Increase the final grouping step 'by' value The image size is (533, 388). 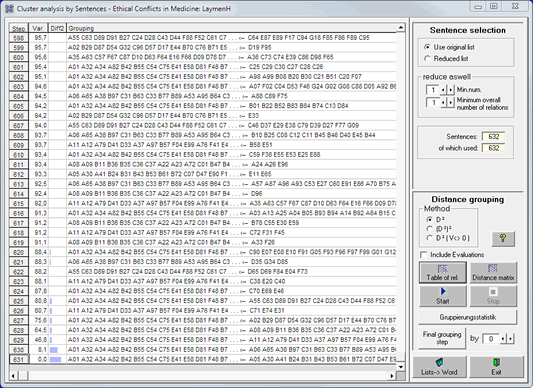[510, 339]
